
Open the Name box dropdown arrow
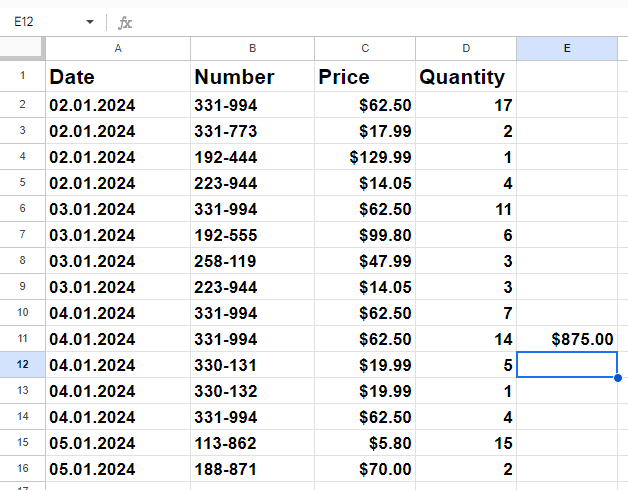(x=90, y=22)
